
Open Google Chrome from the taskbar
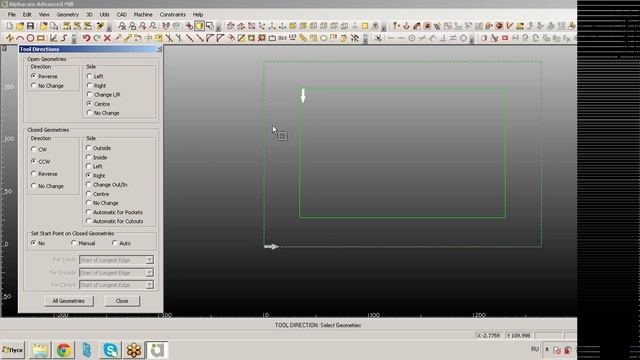point(64,350)
